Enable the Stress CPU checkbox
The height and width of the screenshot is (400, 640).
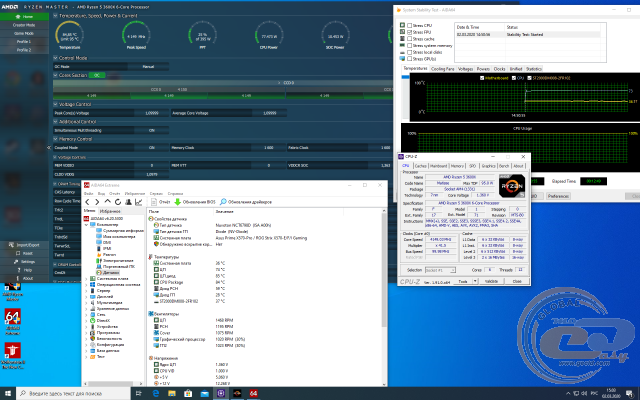[409, 25]
